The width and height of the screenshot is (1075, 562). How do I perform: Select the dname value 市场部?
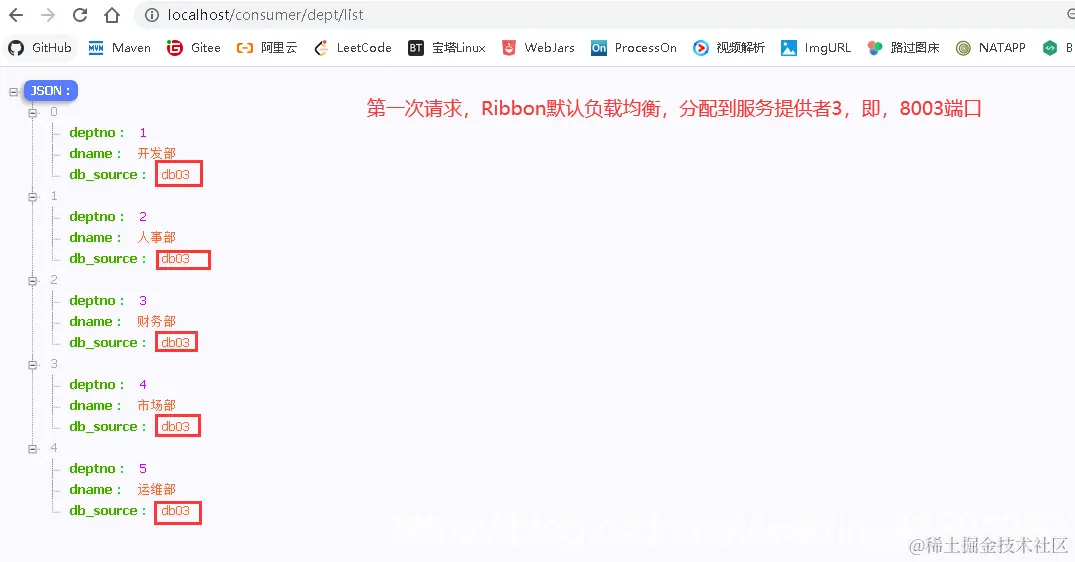click(x=156, y=406)
